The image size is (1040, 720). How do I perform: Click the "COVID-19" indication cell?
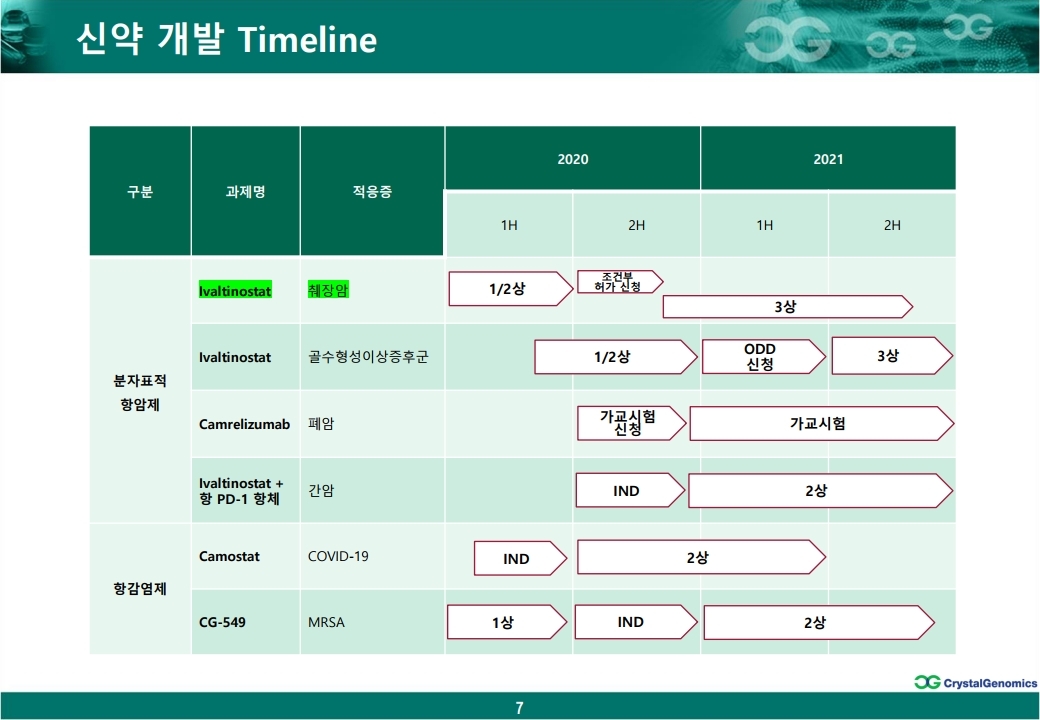point(372,556)
